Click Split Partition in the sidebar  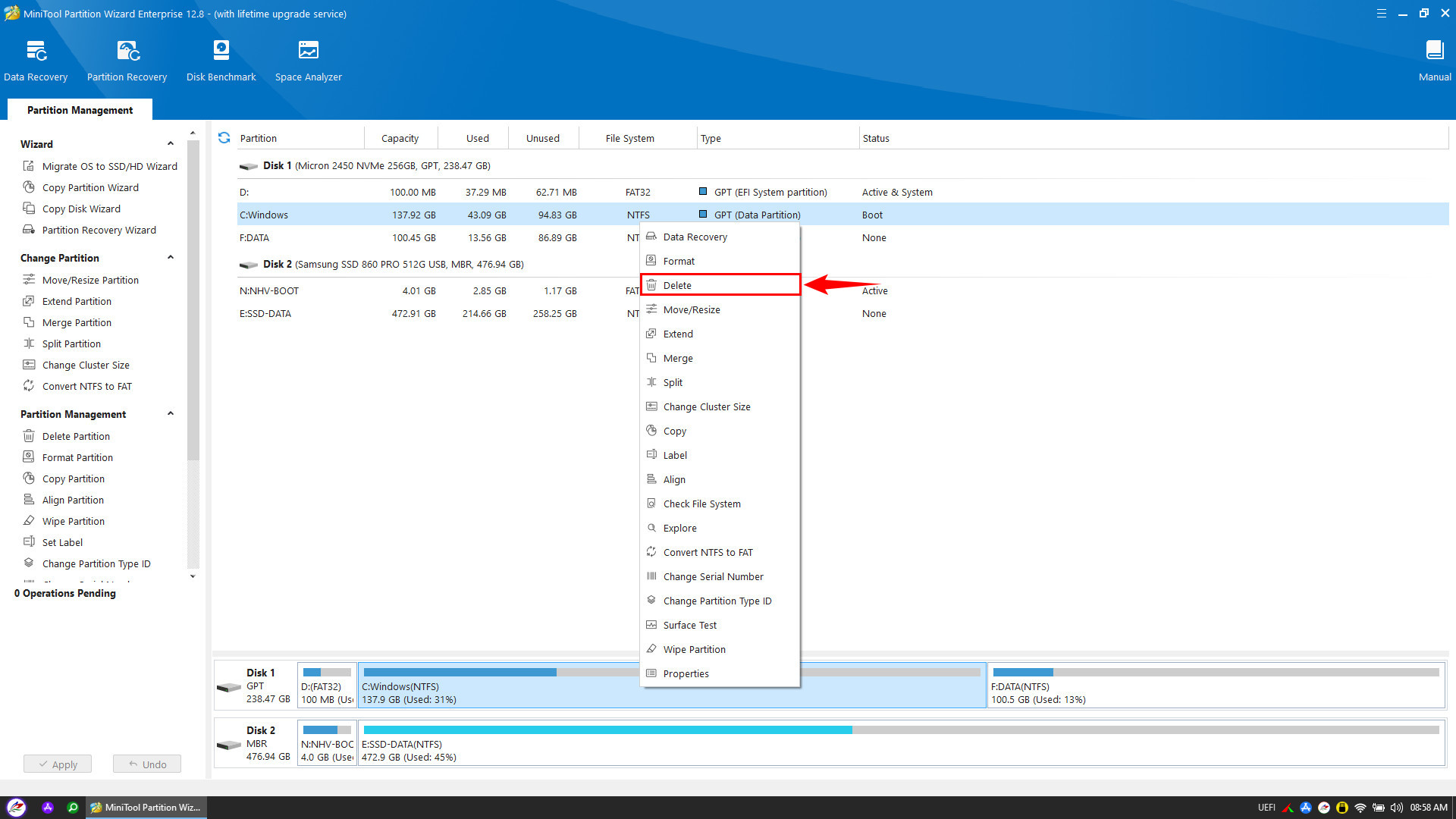pyautogui.click(x=71, y=344)
